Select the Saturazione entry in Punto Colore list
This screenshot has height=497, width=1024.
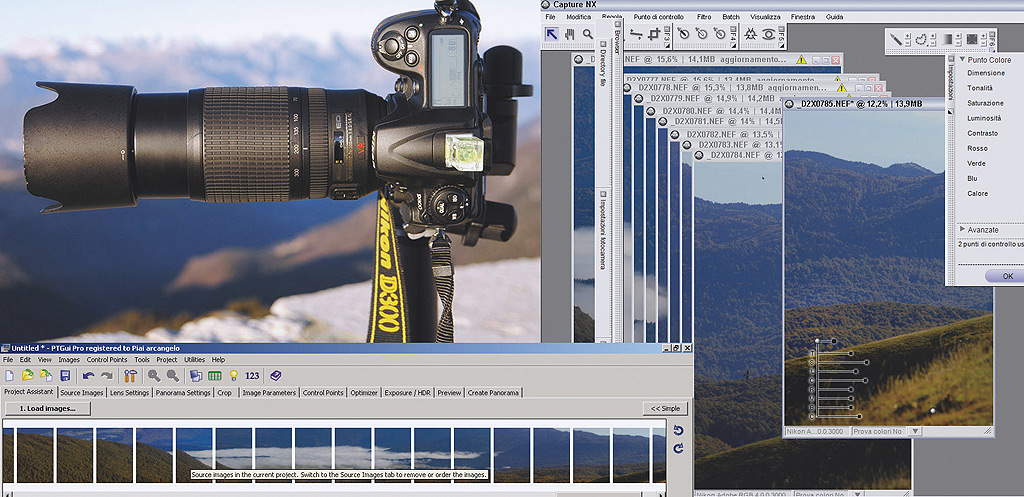[985, 103]
